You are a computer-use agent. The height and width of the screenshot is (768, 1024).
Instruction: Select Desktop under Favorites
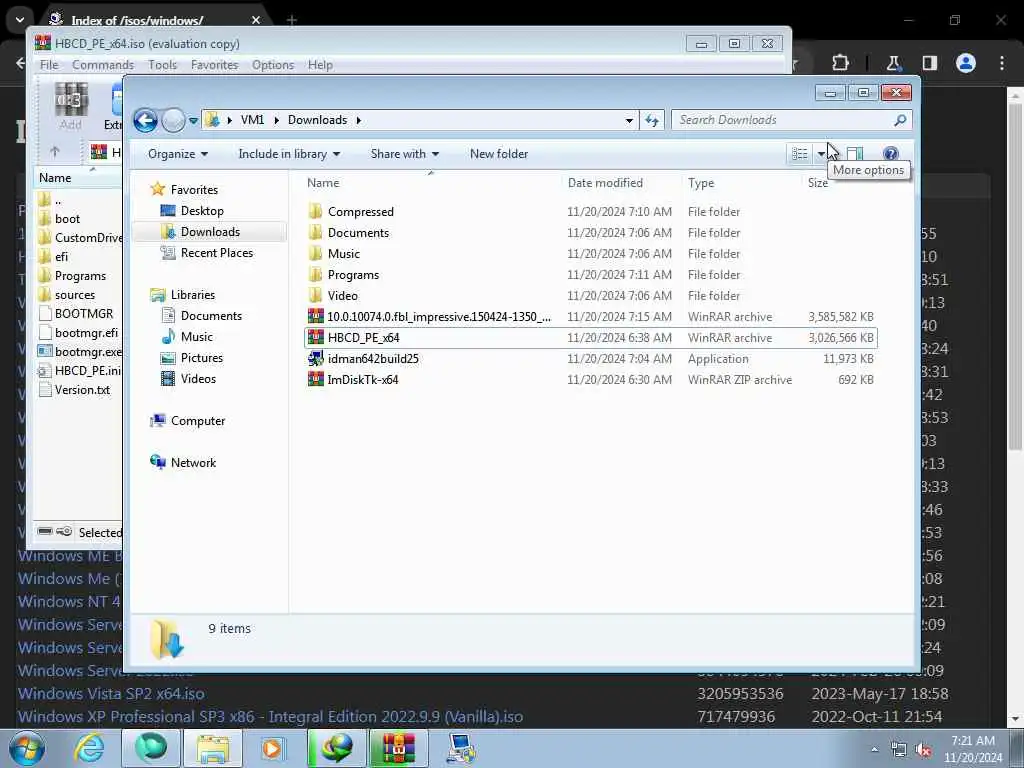pyautogui.click(x=202, y=211)
